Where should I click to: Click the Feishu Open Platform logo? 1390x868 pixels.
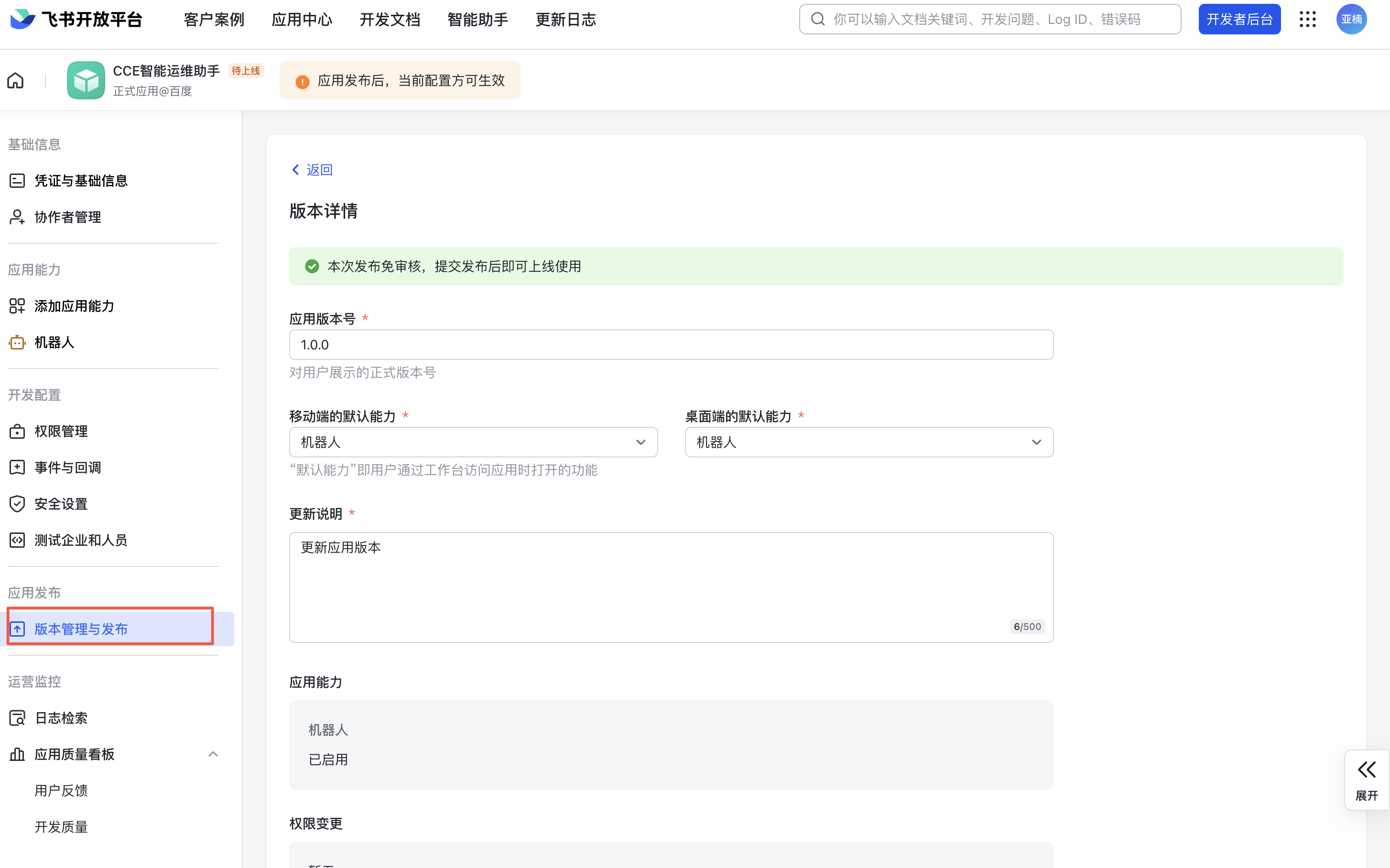(x=76, y=20)
